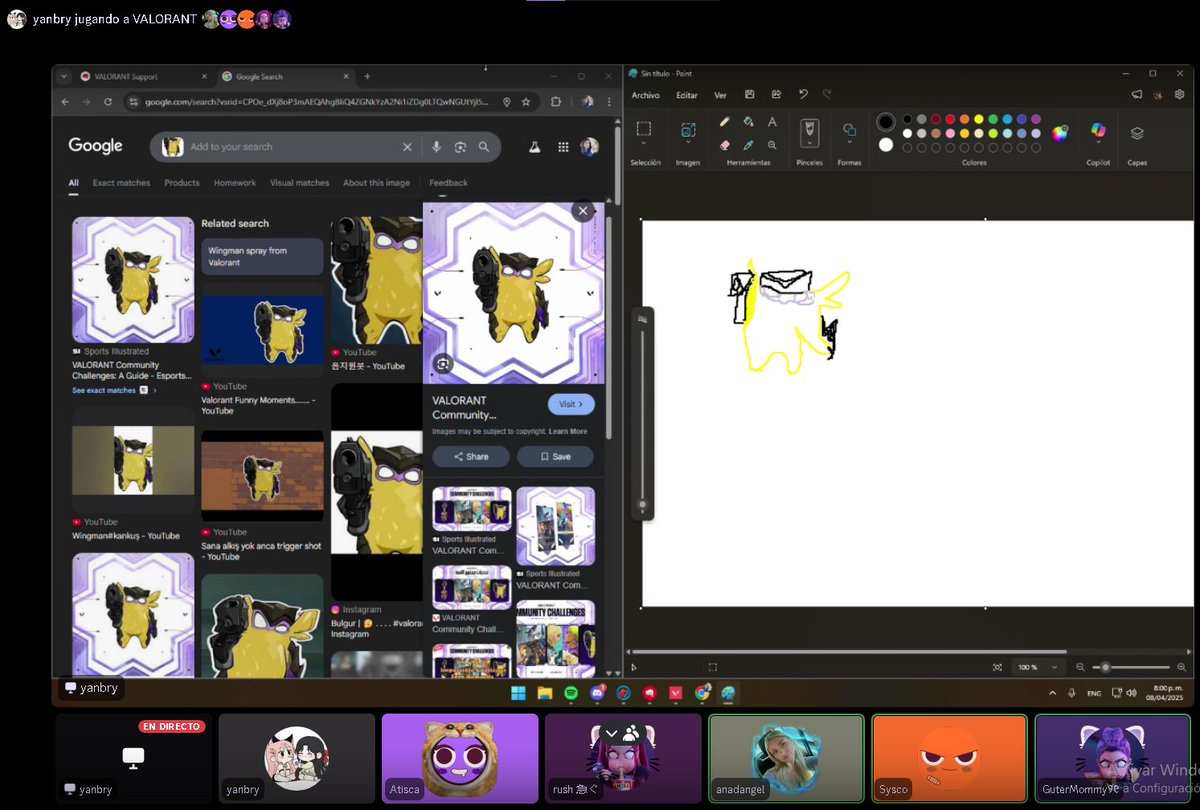The height and width of the screenshot is (810, 1200).
Task: Select the Eraser tool in Paint
Action: [724, 145]
